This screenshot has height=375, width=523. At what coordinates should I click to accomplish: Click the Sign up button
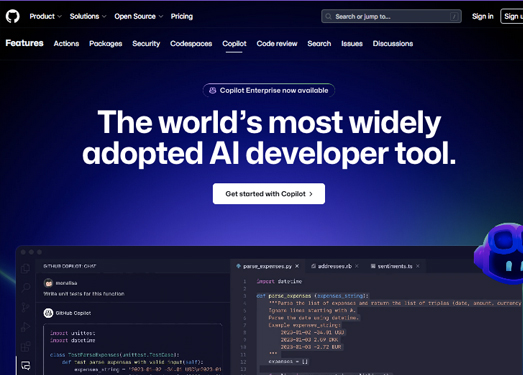tap(512, 16)
